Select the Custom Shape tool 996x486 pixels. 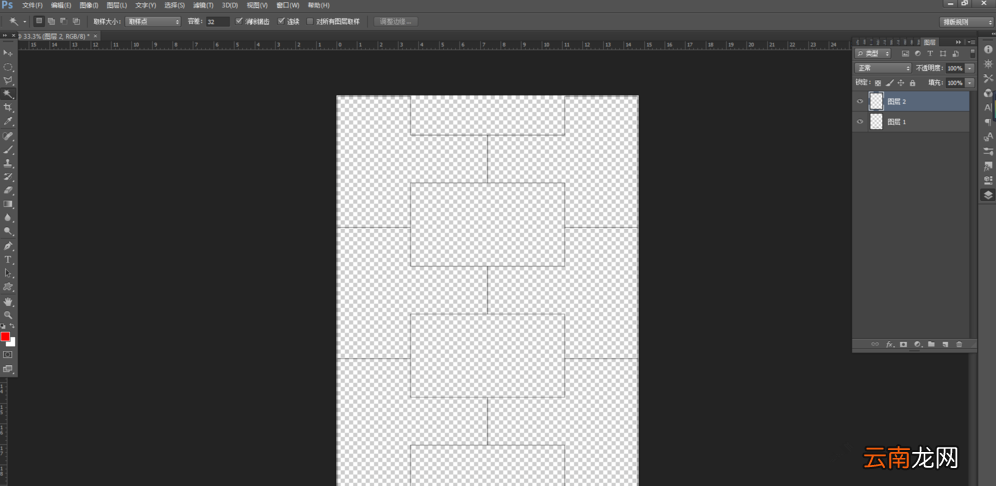(x=8, y=287)
